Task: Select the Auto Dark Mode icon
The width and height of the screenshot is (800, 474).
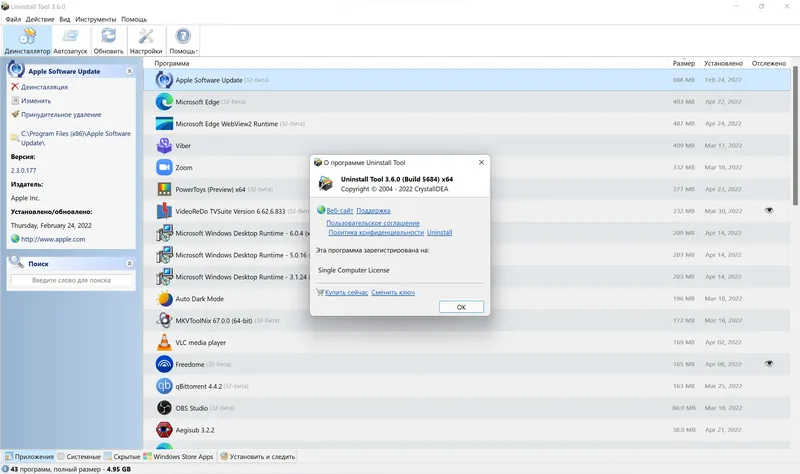Action: [164, 298]
